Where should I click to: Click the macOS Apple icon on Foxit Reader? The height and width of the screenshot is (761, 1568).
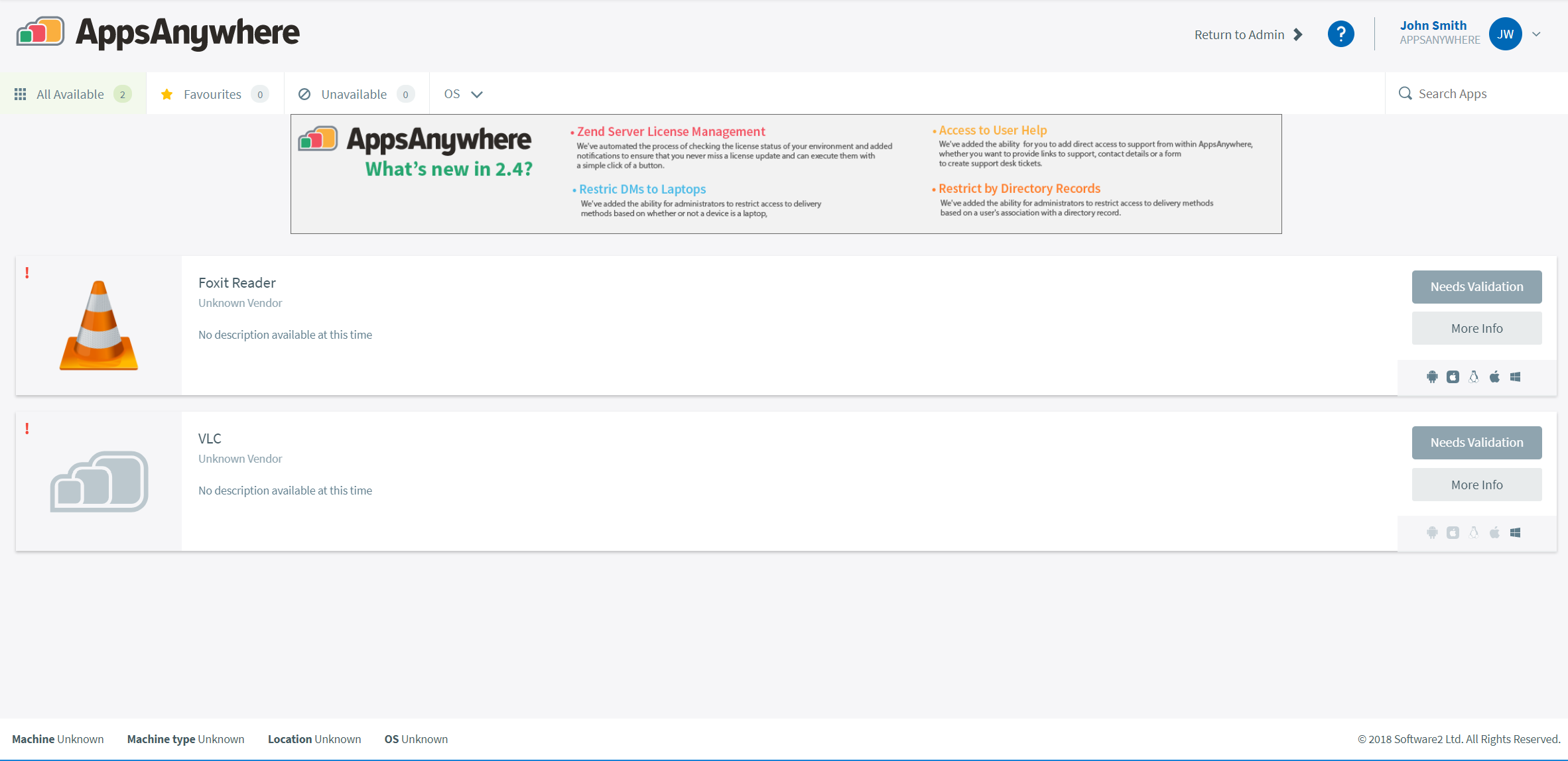(x=1494, y=377)
